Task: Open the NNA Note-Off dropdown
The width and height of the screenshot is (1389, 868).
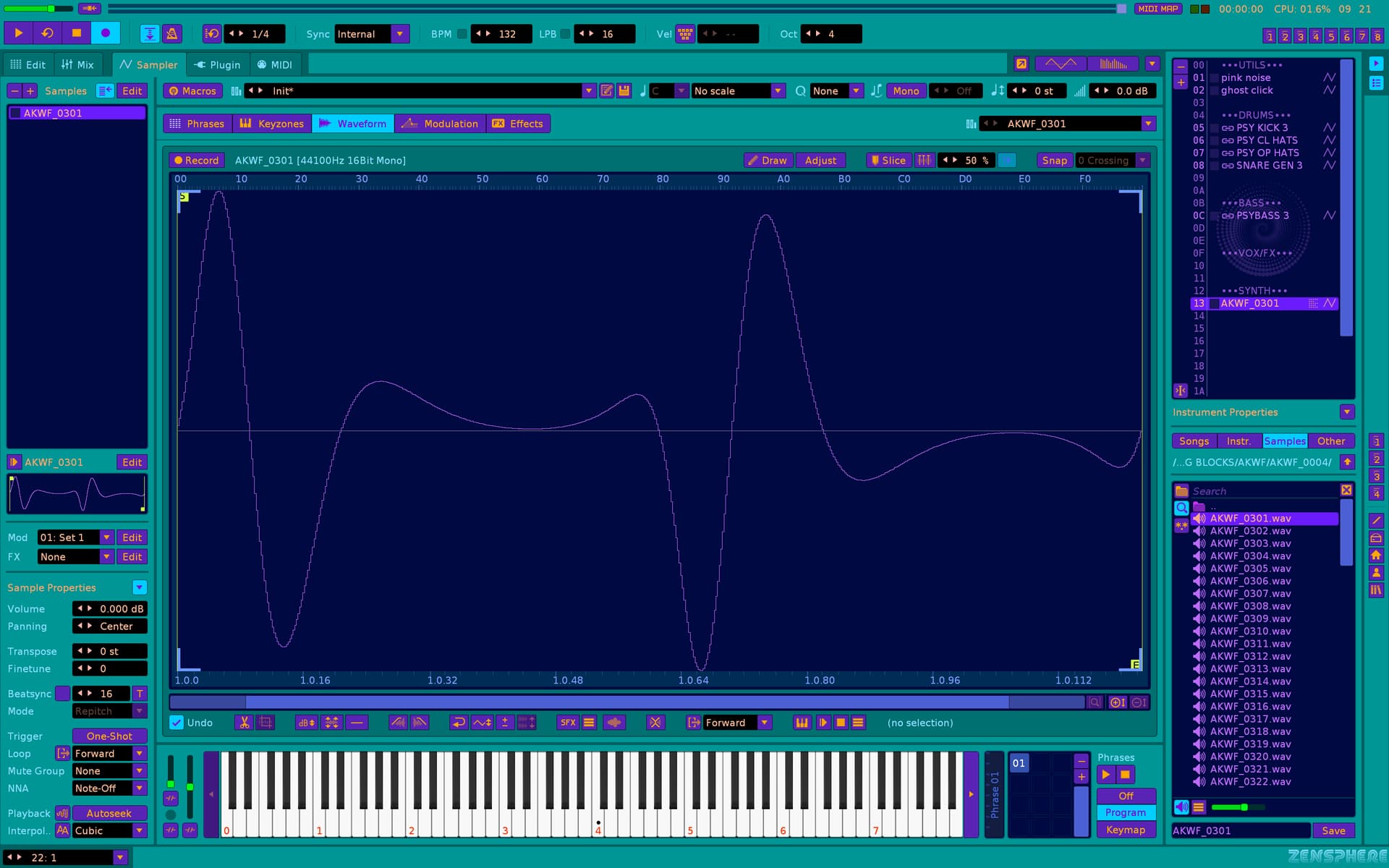Action: [140, 788]
